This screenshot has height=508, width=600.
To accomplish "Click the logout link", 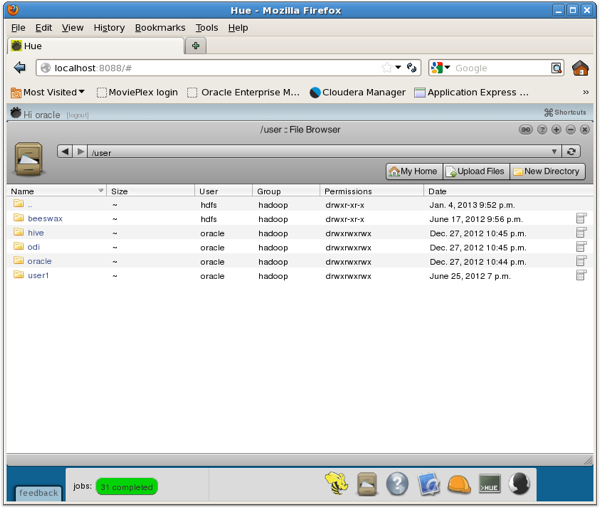I will (78, 115).
